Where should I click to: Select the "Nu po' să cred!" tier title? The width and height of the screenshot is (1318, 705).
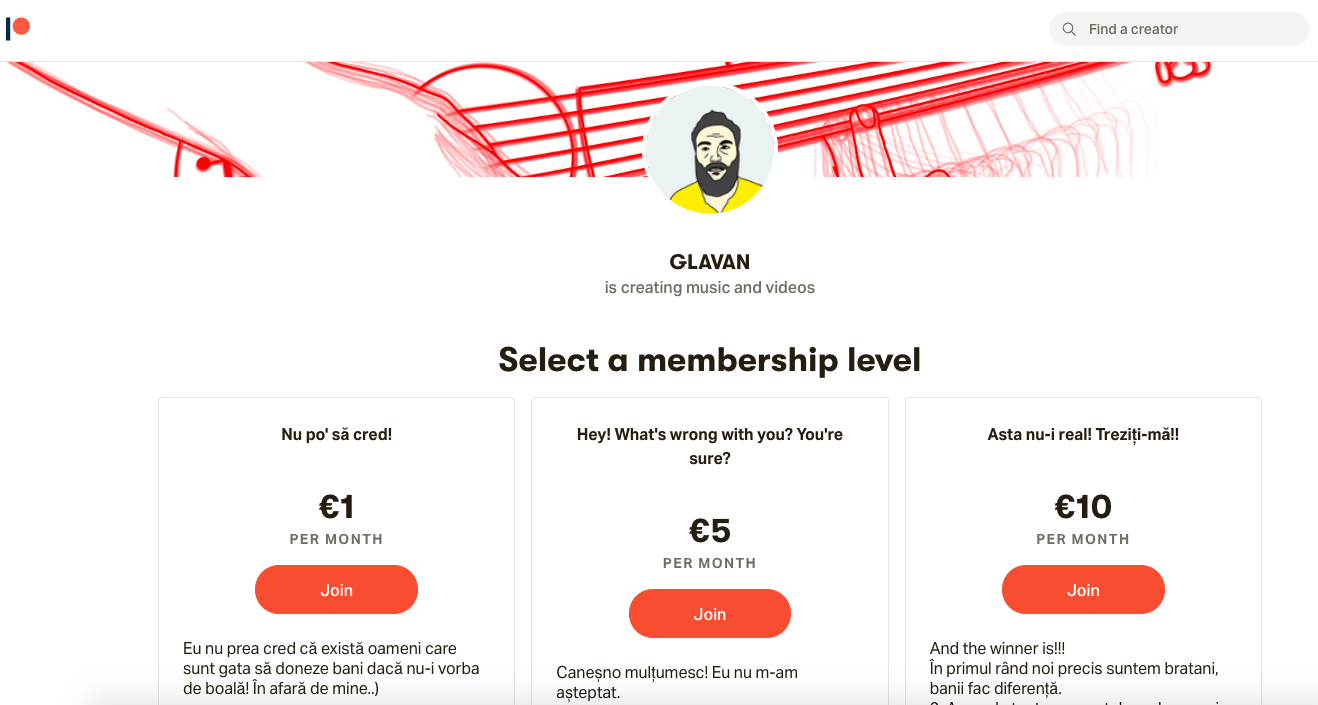pos(336,435)
